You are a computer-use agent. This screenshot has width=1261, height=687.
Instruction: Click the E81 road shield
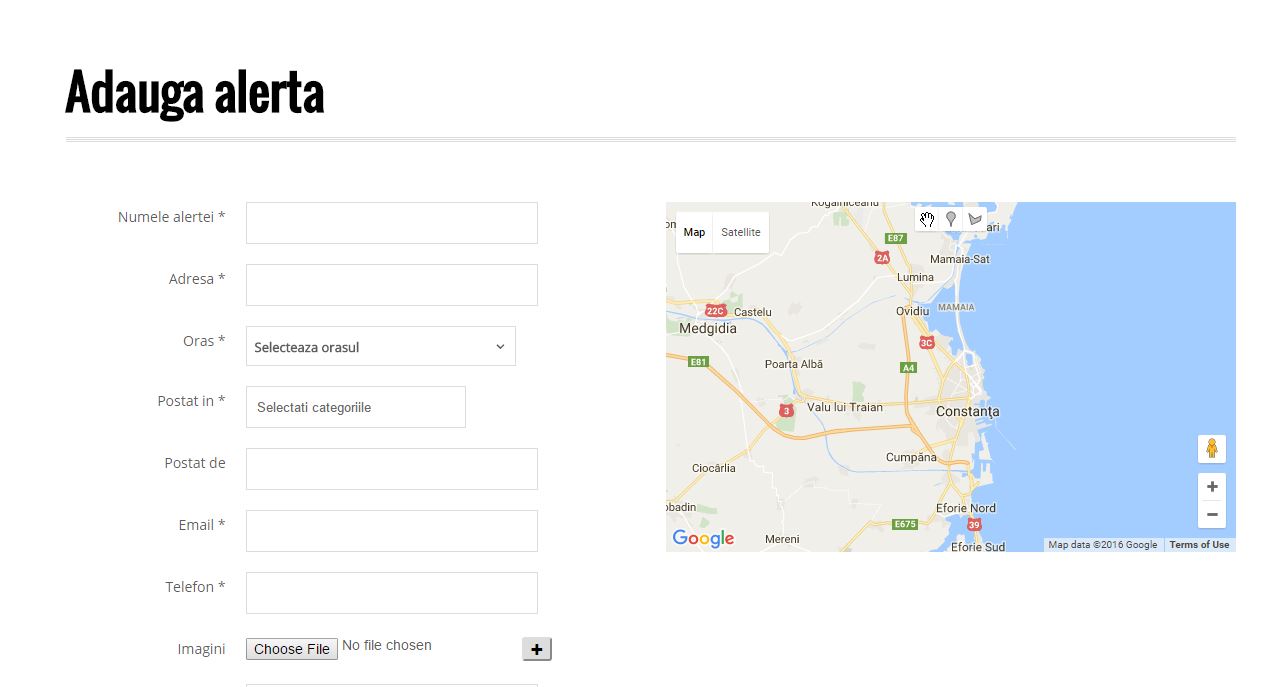pyautogui.click(x=698, y=362)
